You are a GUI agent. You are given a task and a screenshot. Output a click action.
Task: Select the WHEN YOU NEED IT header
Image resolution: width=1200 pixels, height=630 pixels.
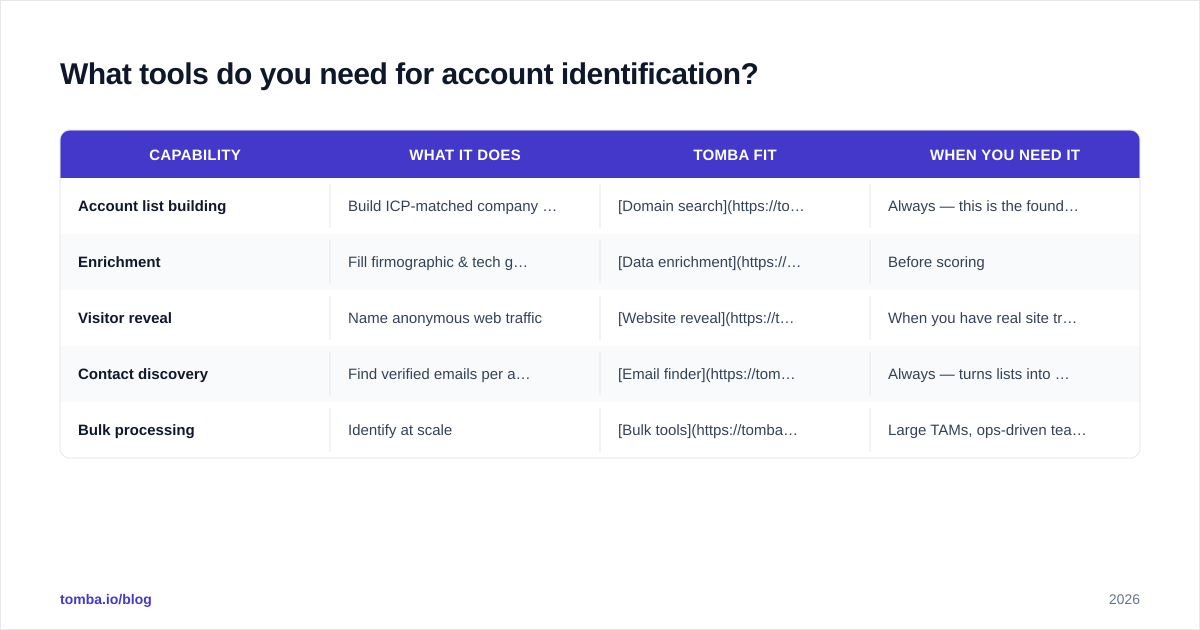pyautogui.click(x=1005, y=155)
